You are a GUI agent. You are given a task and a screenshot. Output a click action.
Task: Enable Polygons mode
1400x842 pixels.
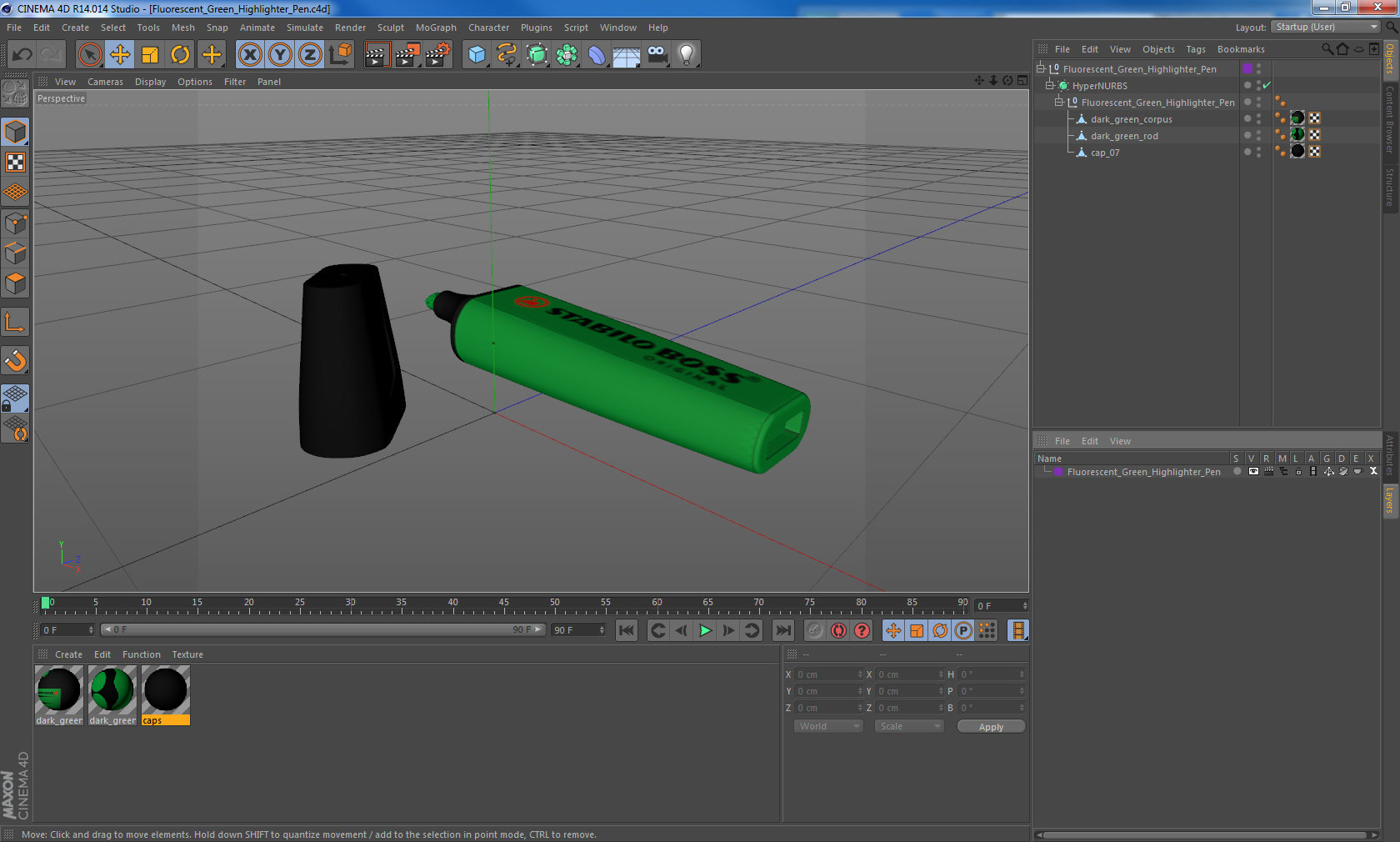tap(16, 283)
